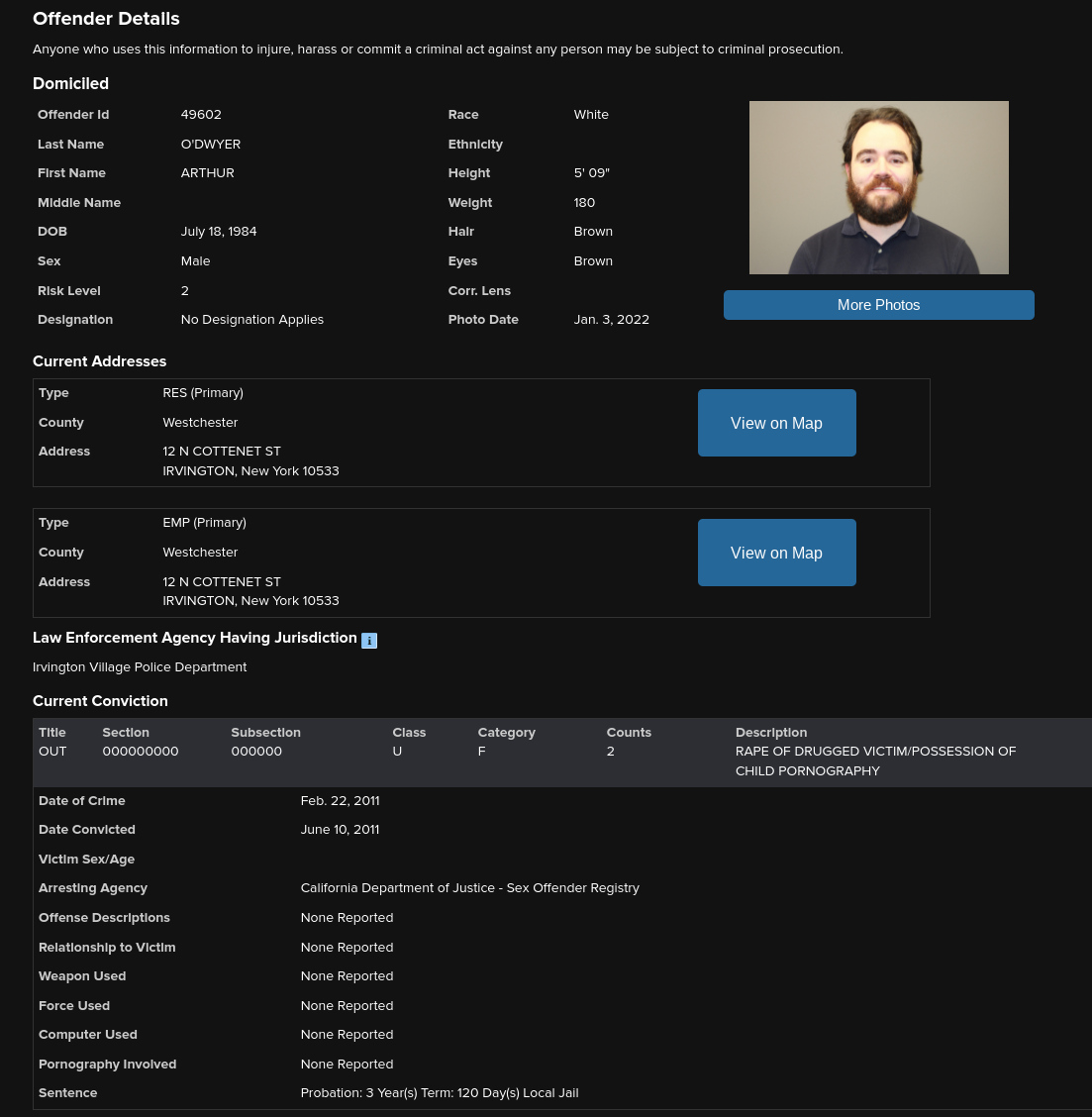1092x1117 pixels.
Task: Click the Category column header
Action: point(507,733)
